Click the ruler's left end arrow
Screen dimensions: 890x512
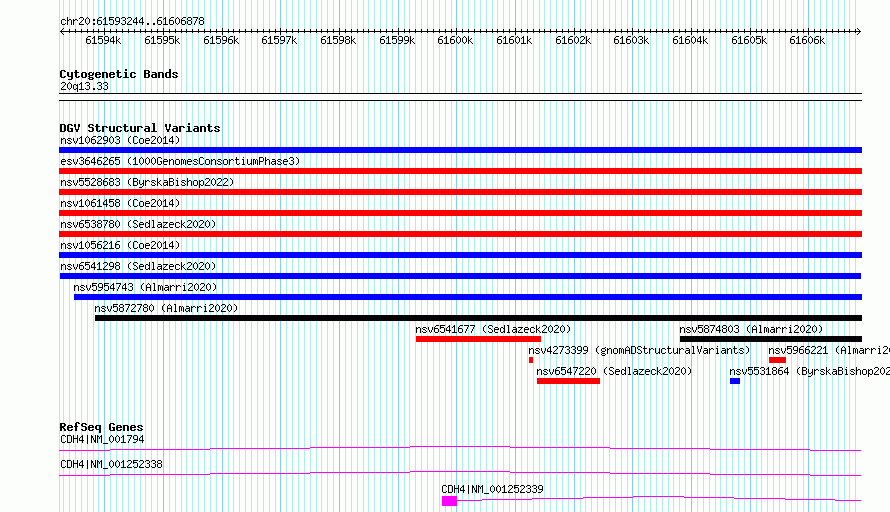click(62, 31)
